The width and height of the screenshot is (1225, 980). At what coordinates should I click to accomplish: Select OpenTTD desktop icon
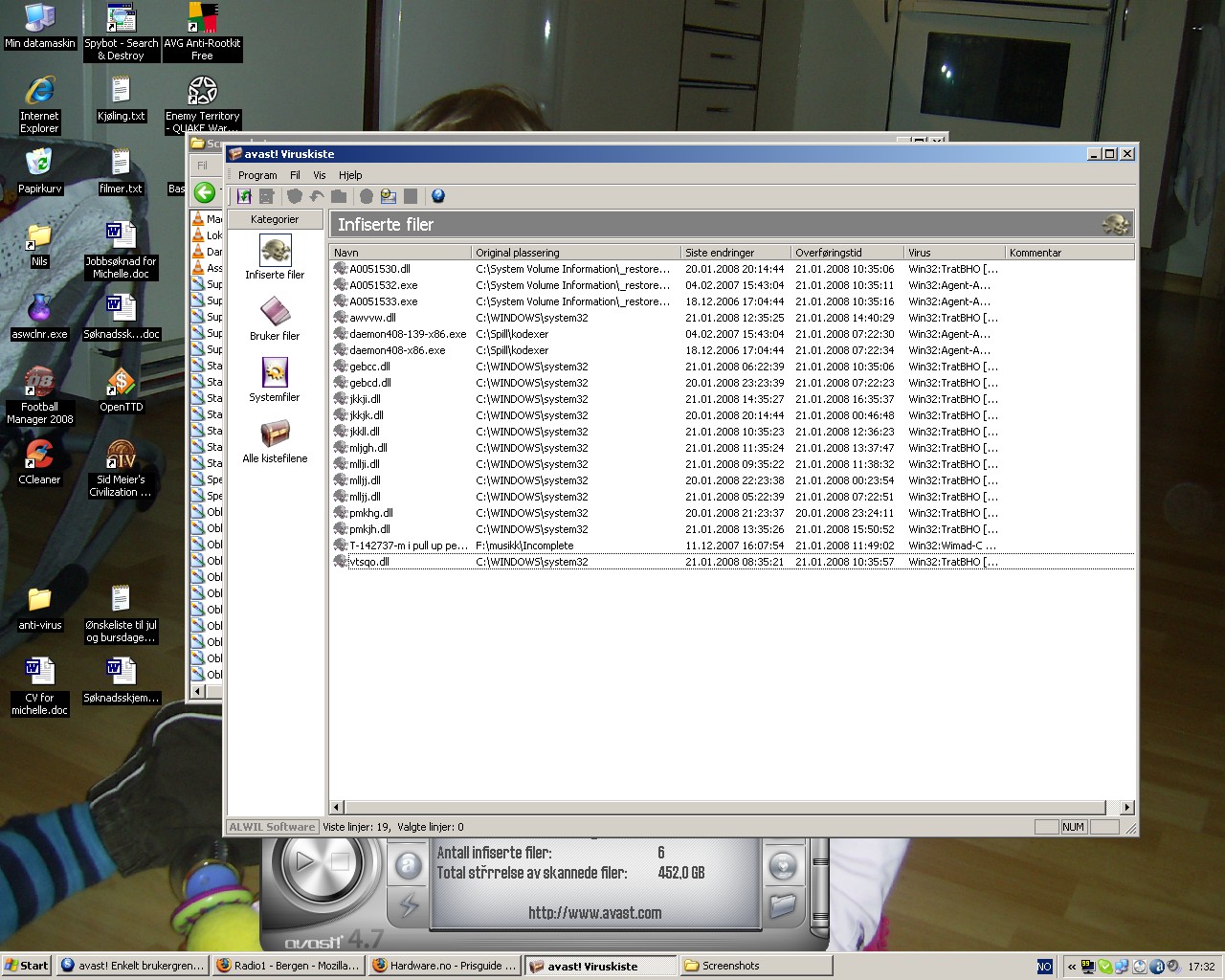[121, 390]
